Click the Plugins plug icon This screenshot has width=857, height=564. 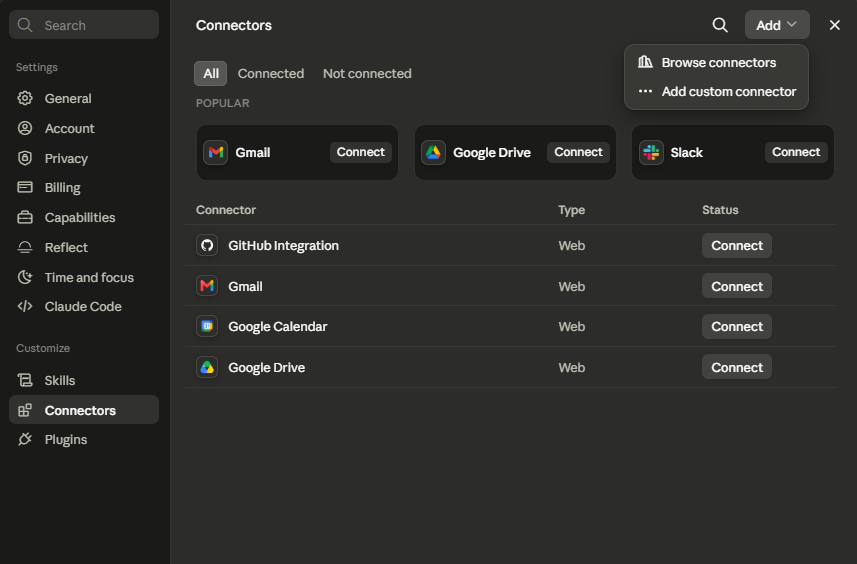[x=25, y=439]
